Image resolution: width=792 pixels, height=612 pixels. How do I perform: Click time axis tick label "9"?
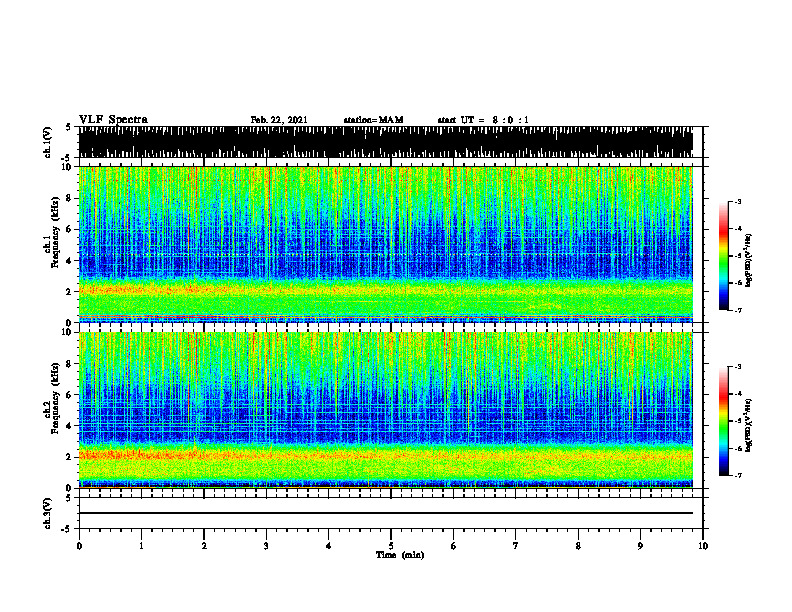640,546
